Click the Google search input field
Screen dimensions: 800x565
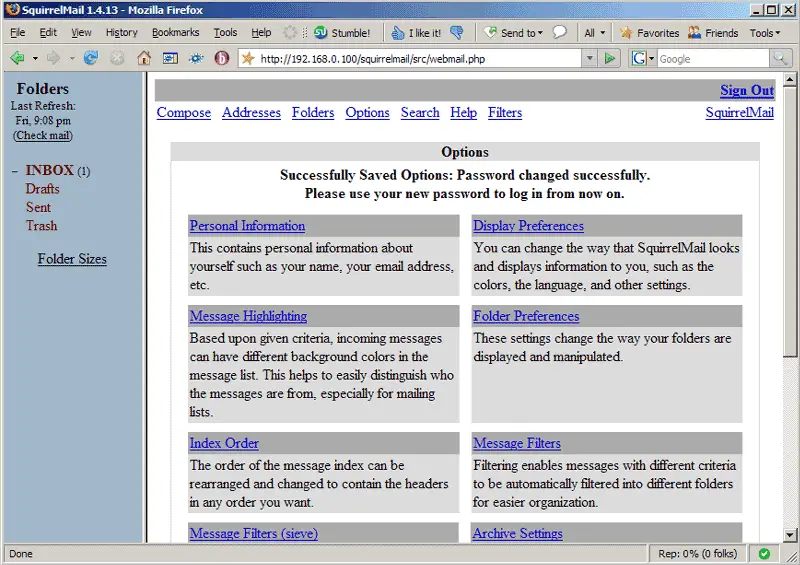tap(713, 59)
